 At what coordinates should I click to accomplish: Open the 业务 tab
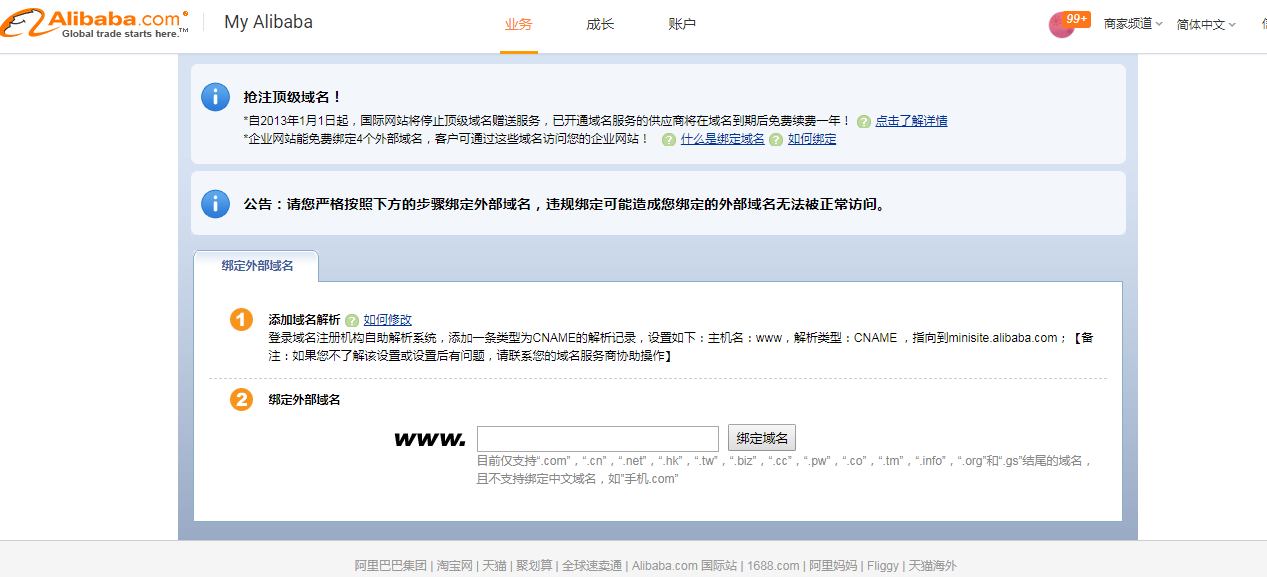pyautogui.click(x=519, y=25)
